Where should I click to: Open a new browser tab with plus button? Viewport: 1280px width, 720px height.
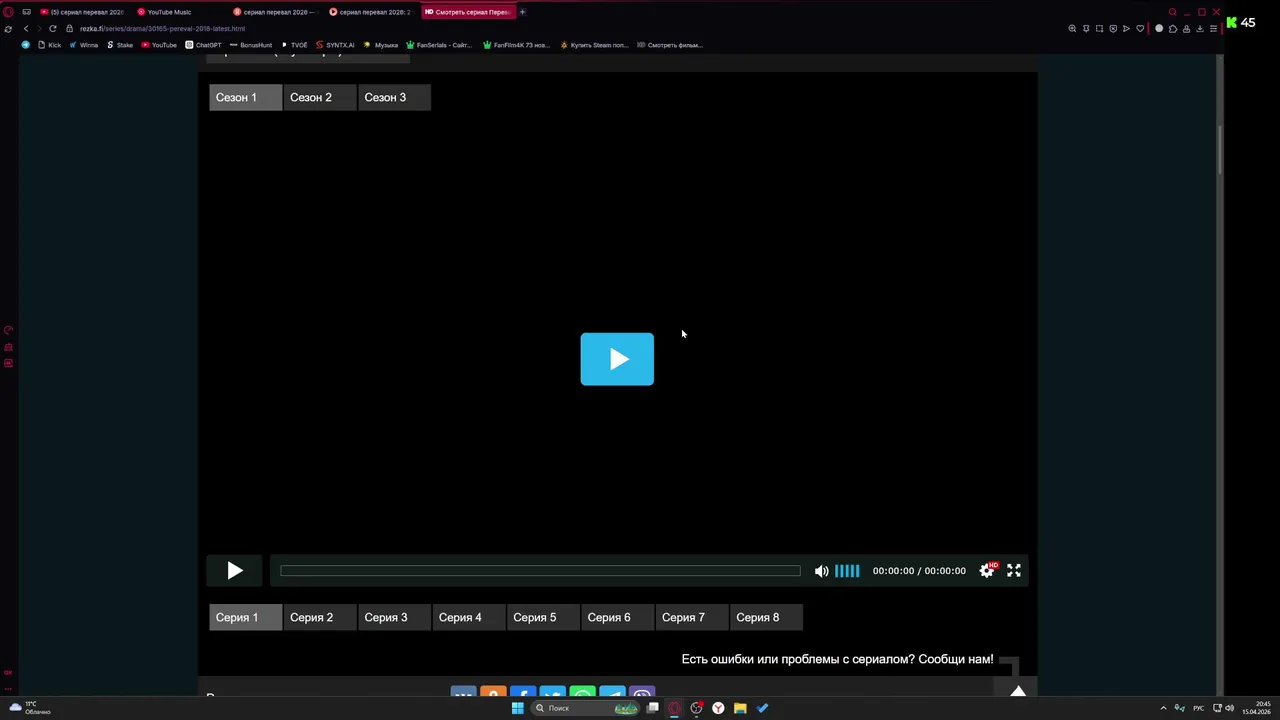[x=522, y=12]
